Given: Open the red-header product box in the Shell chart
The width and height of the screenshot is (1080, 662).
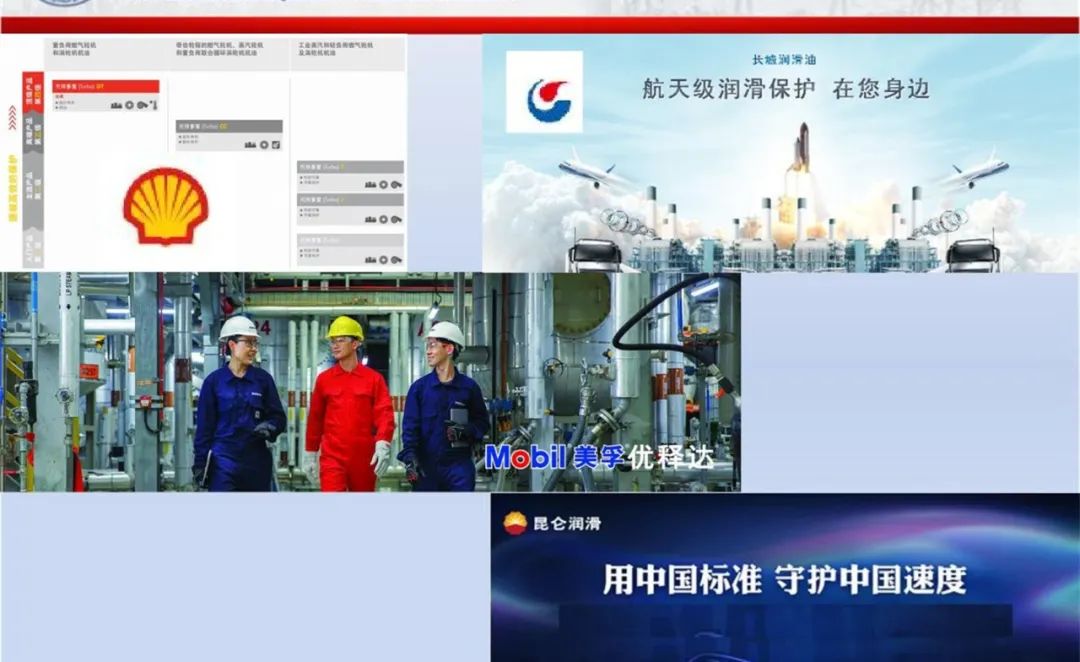Looking at the screenshot, I should click(x=105, y=95).
